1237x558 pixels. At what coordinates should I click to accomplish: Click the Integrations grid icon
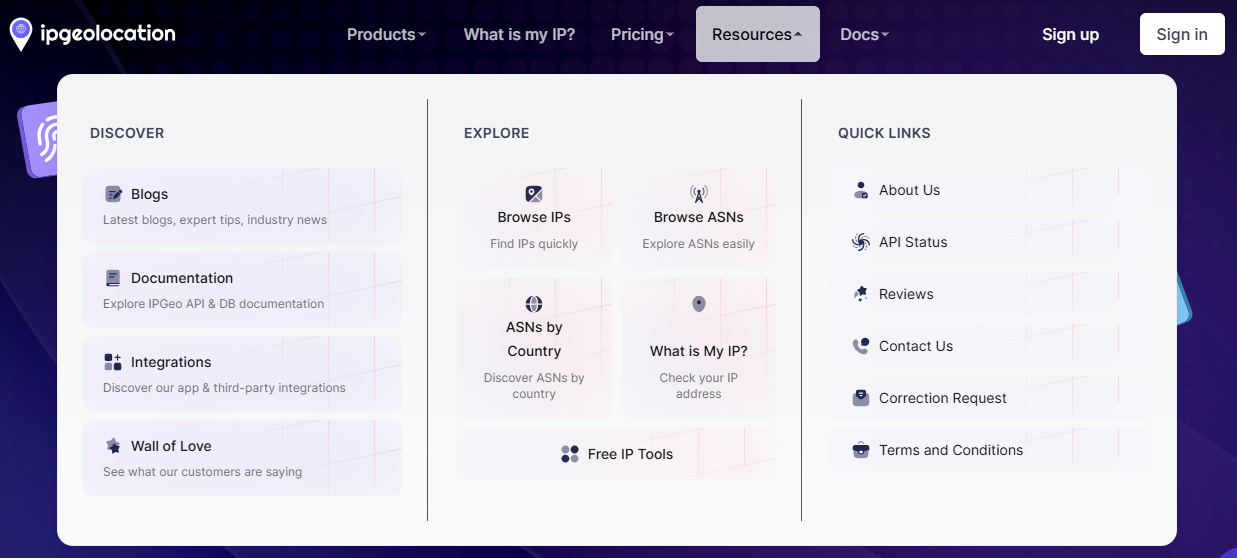click(x=113, y=362)
